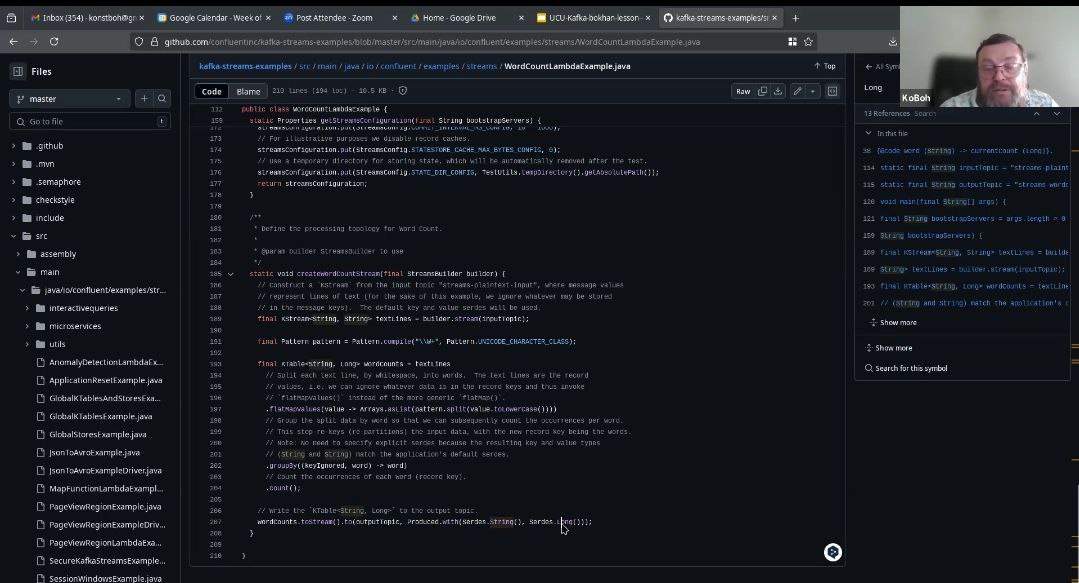
Task: Expand the interactivequeries folder chevron
Action: click(28, 308)
